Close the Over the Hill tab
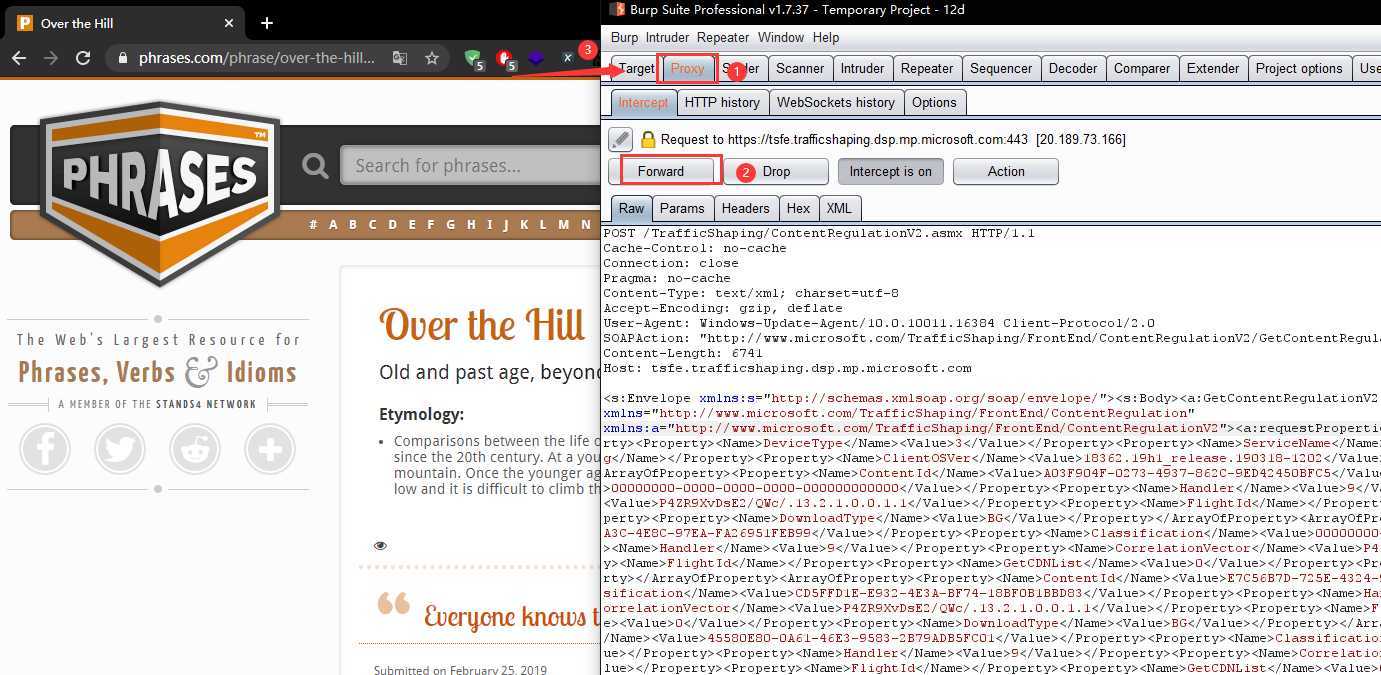Viewport: 1381px width, 675px height. tap(229, 23)
